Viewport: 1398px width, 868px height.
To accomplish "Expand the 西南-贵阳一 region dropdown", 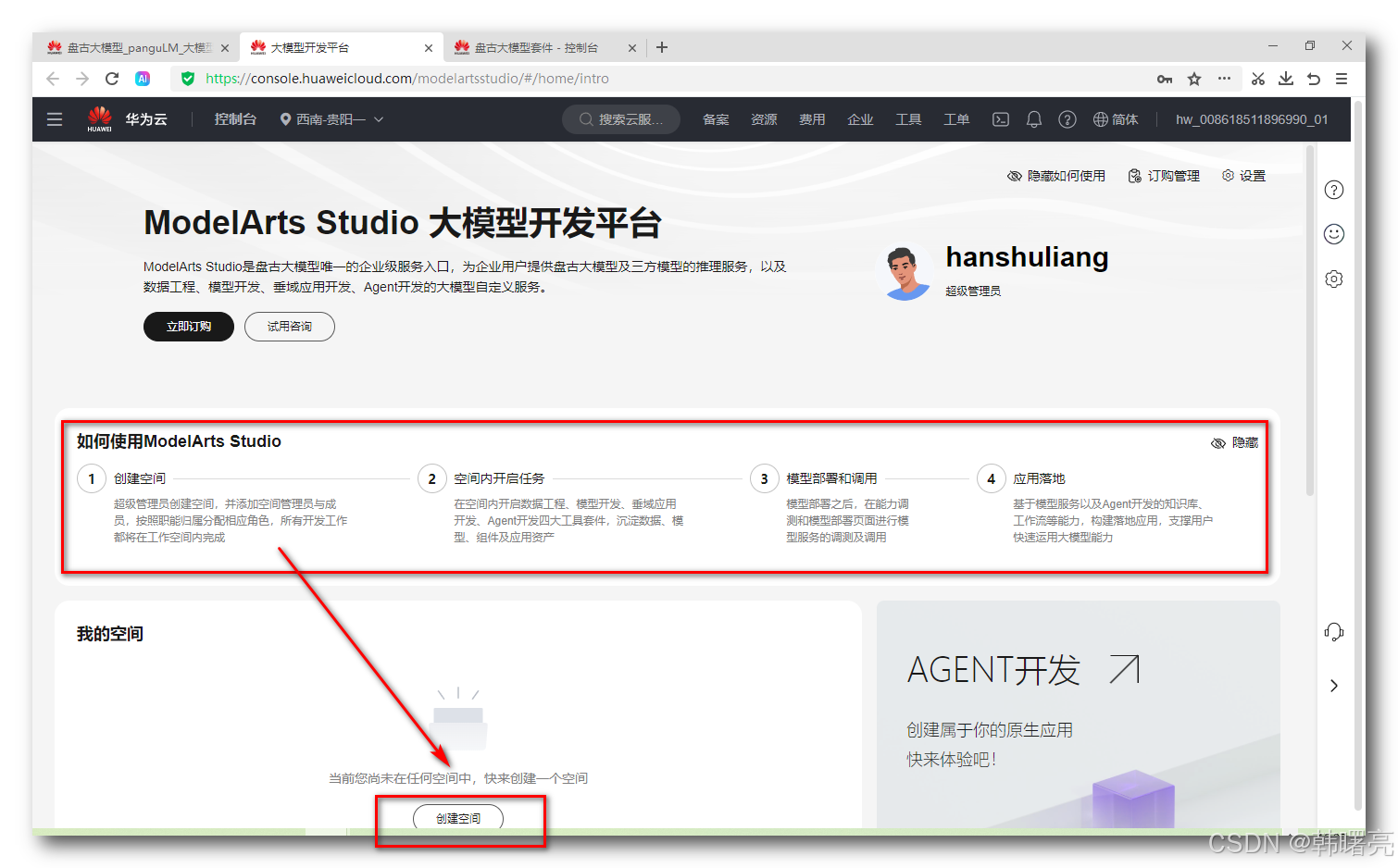I will (x=332, y=119).
